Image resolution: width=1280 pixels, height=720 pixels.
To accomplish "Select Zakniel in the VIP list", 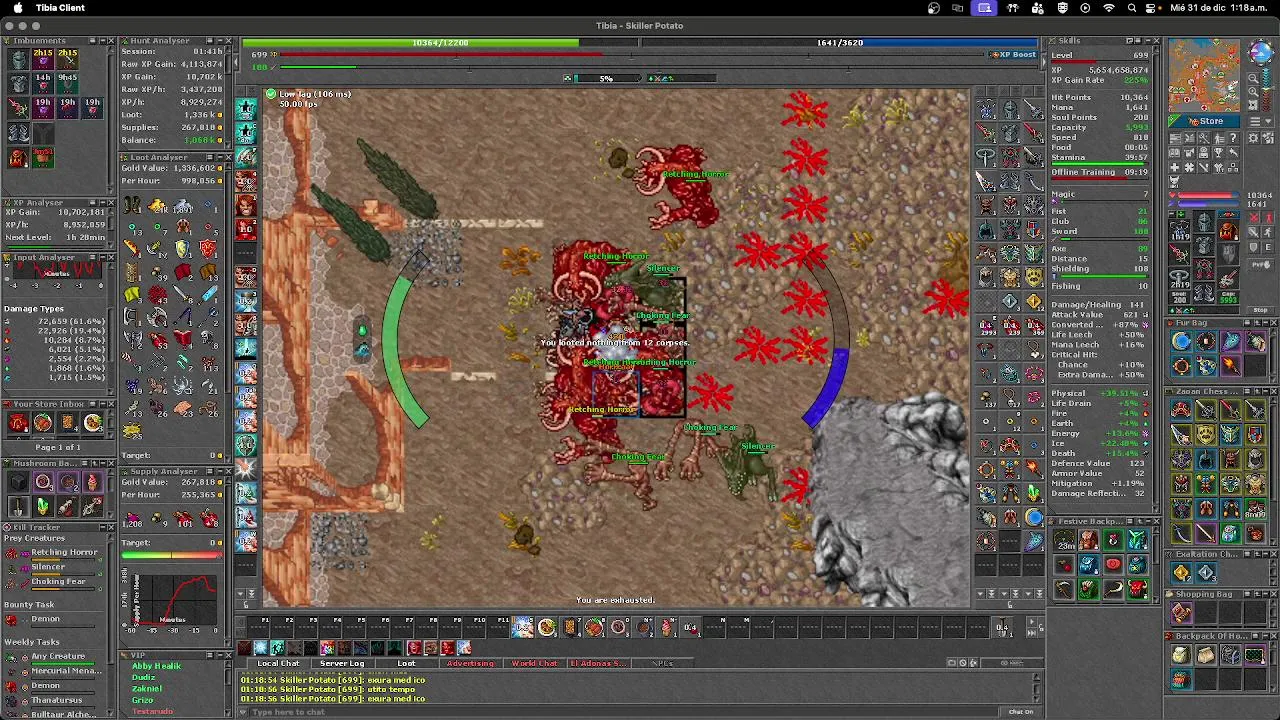I will pyautogui.click(x=147, y=689).
